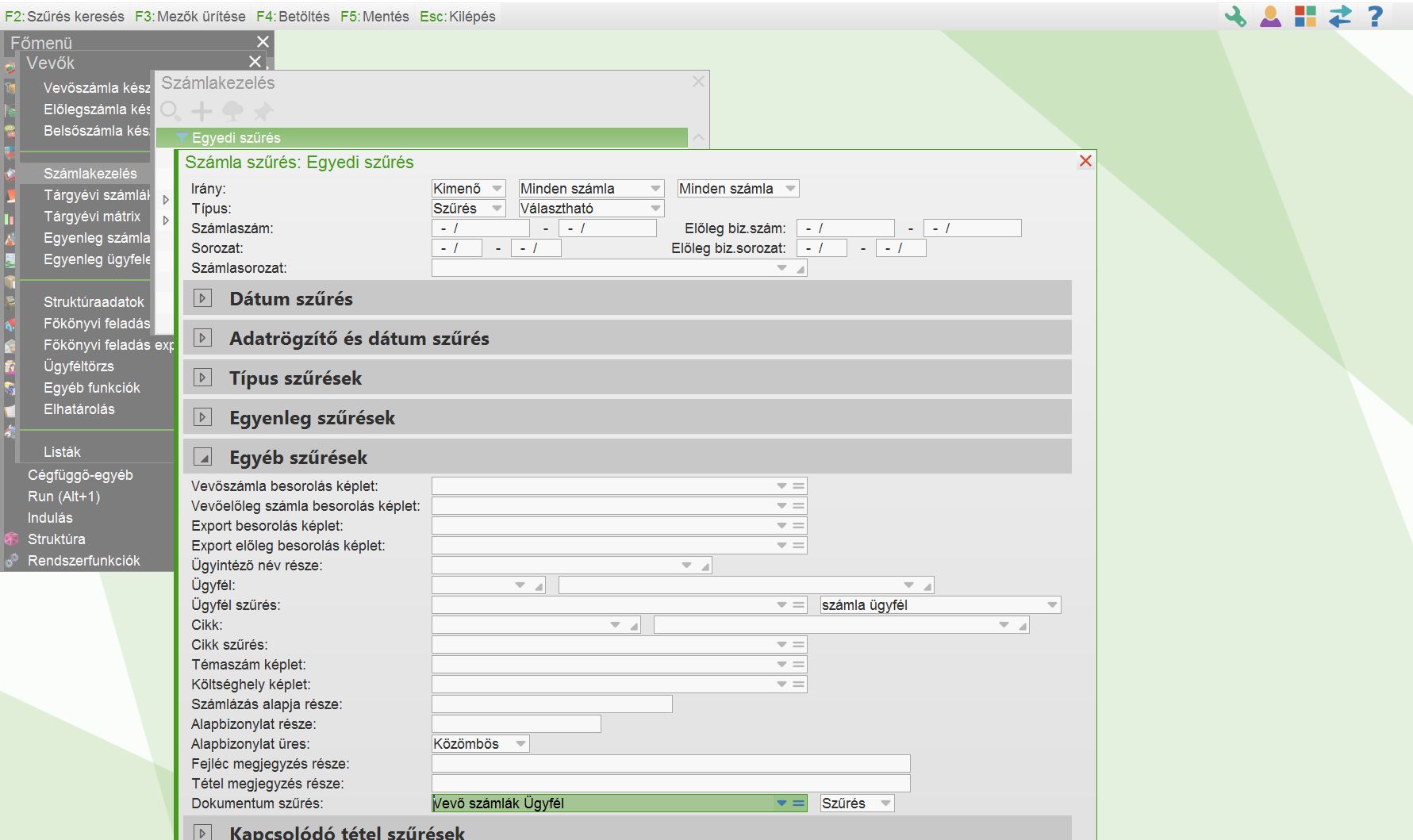Screen dimensions: 1413x840
Task: Open the Irány dropdown showing Kimenő
Action: (x=468, y=189)
